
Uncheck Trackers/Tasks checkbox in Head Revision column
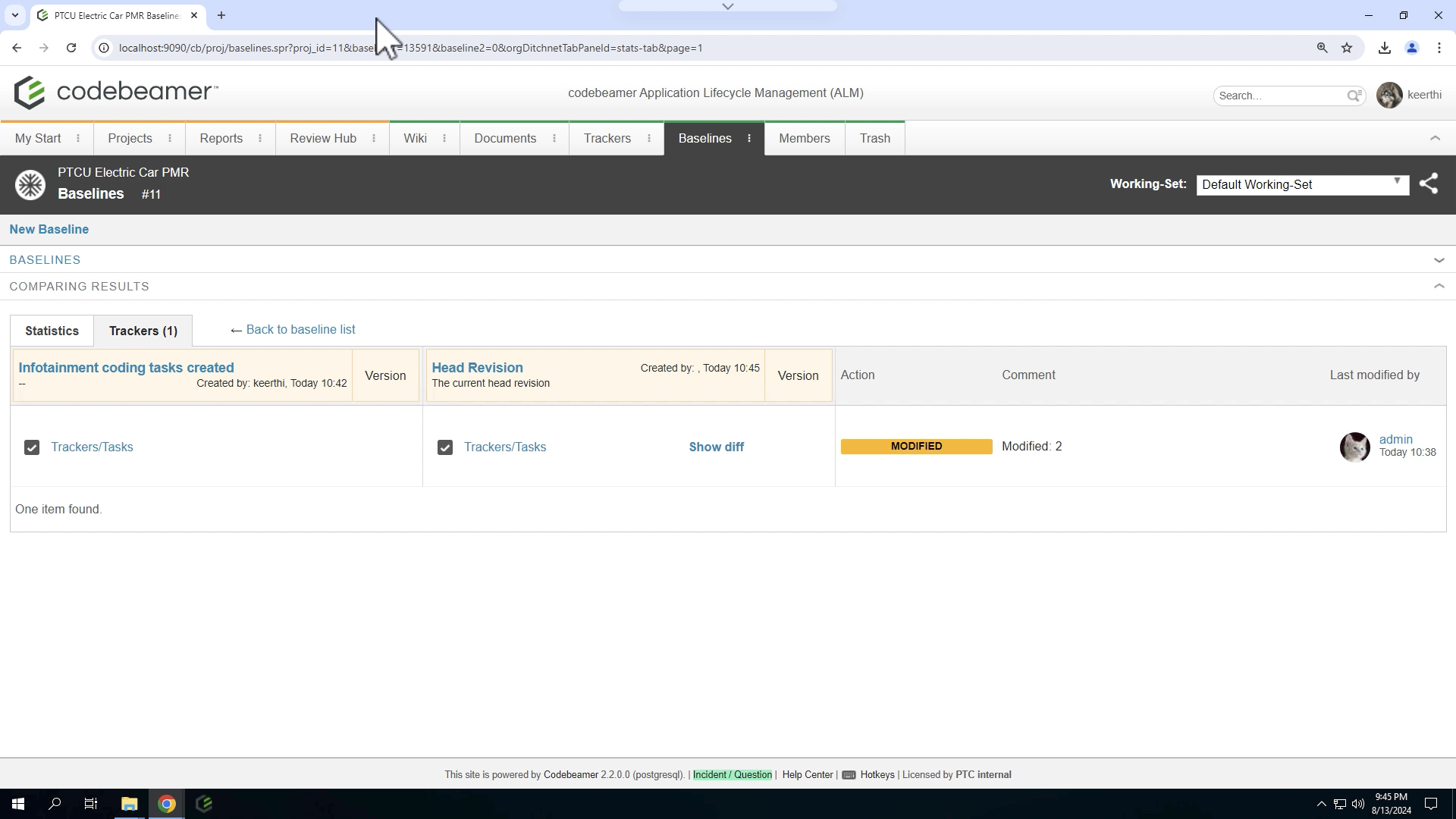tap(445, 447)
